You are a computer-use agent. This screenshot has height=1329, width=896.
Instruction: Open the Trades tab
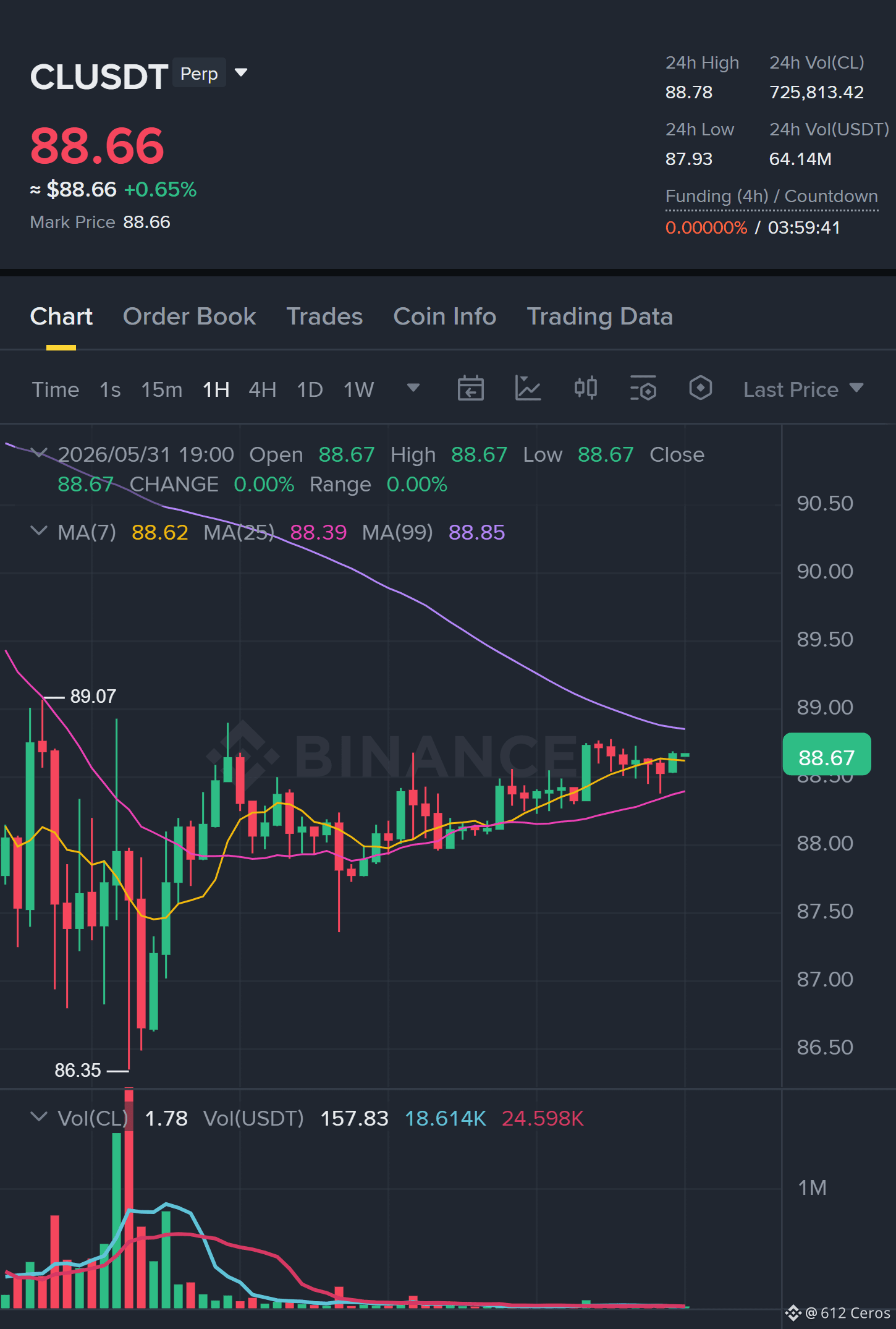324,316
